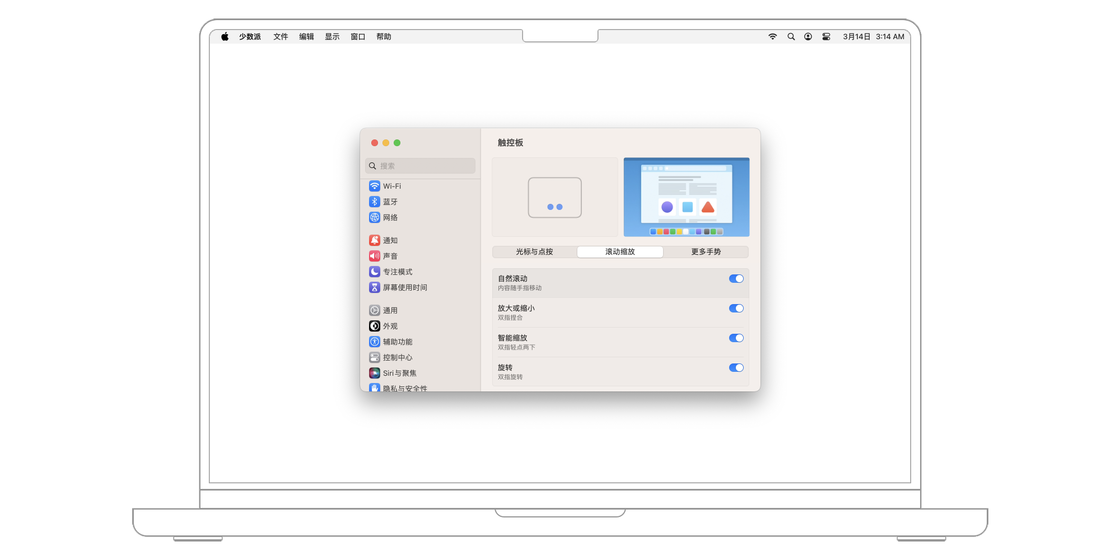Viewport: 1120px width, 560px height.
Task: Click the yellow minimize window button
Action: tap(386, 143)
